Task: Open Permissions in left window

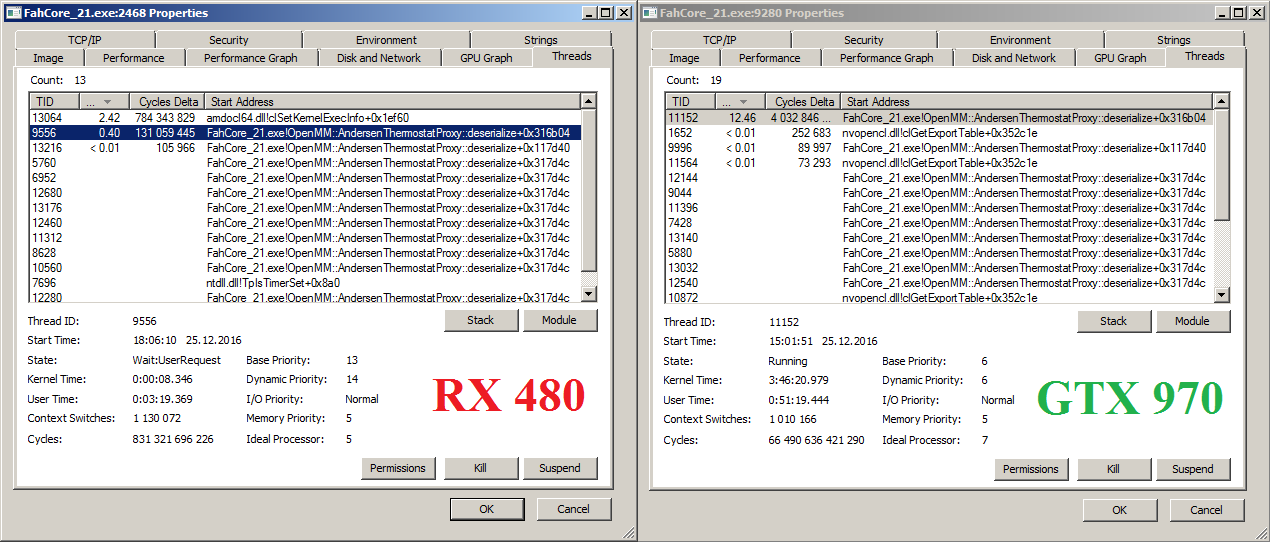Action: (398, 468)
